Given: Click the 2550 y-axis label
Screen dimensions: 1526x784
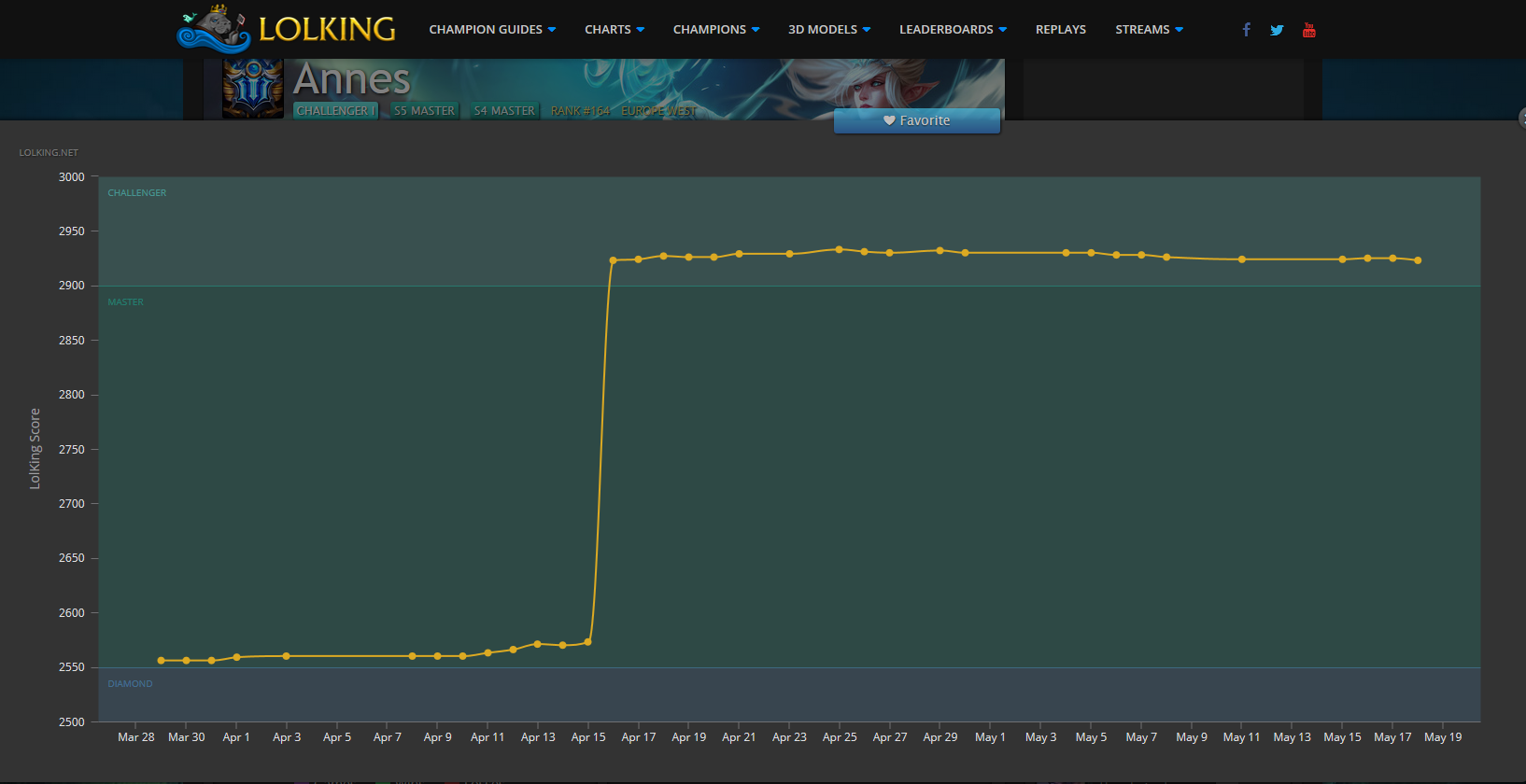Looking at the screenshot, I should click(72, 667).
